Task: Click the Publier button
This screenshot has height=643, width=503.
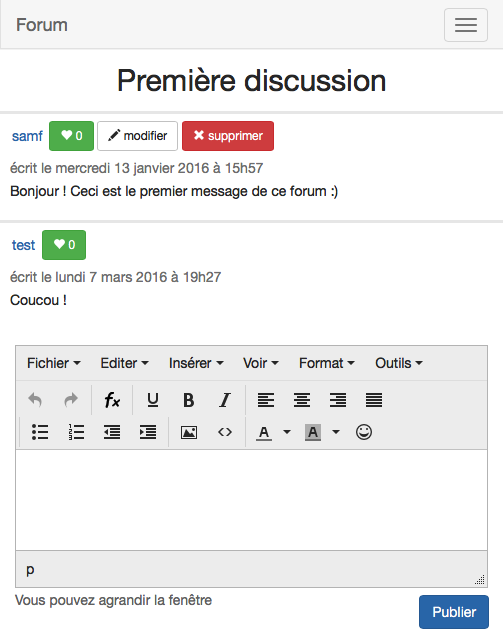Action: (454, 612)
